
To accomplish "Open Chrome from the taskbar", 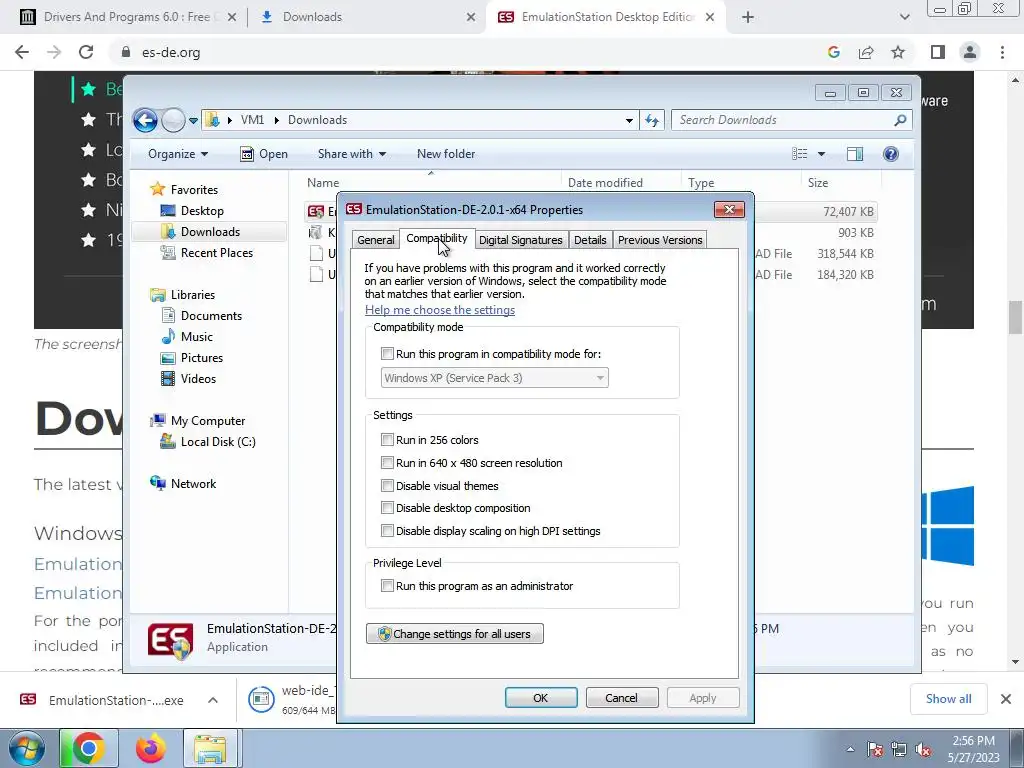I will coord(89,748).
